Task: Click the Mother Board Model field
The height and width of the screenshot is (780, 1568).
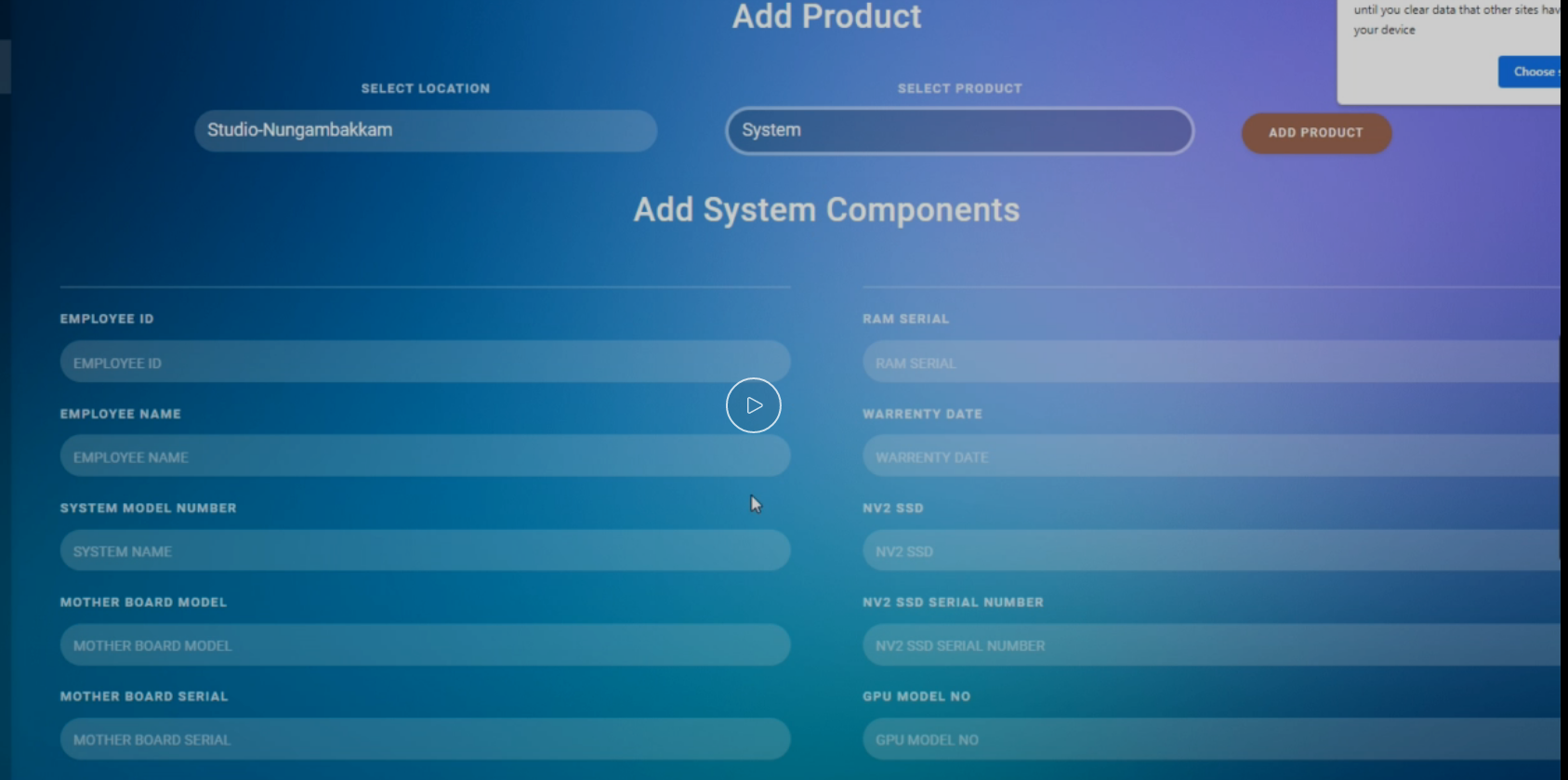Action: pyautogui.click(x=425, y=645)
